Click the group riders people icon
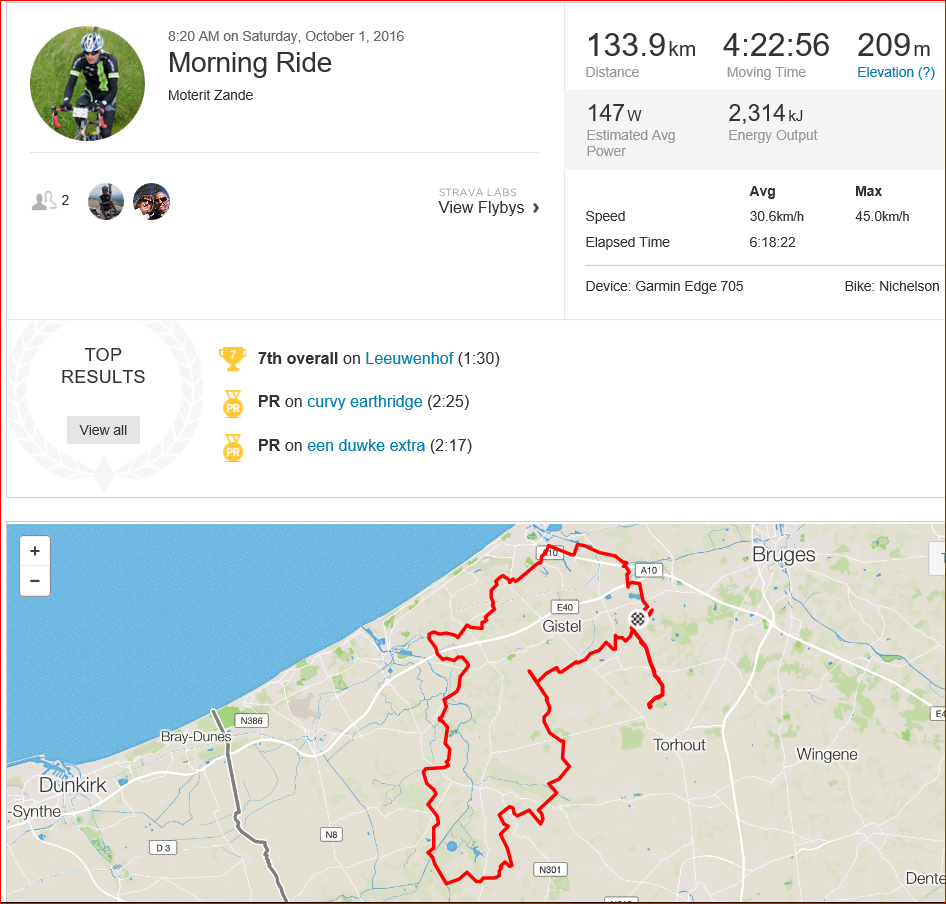This screenshot has width=946, height=904. 44,201
